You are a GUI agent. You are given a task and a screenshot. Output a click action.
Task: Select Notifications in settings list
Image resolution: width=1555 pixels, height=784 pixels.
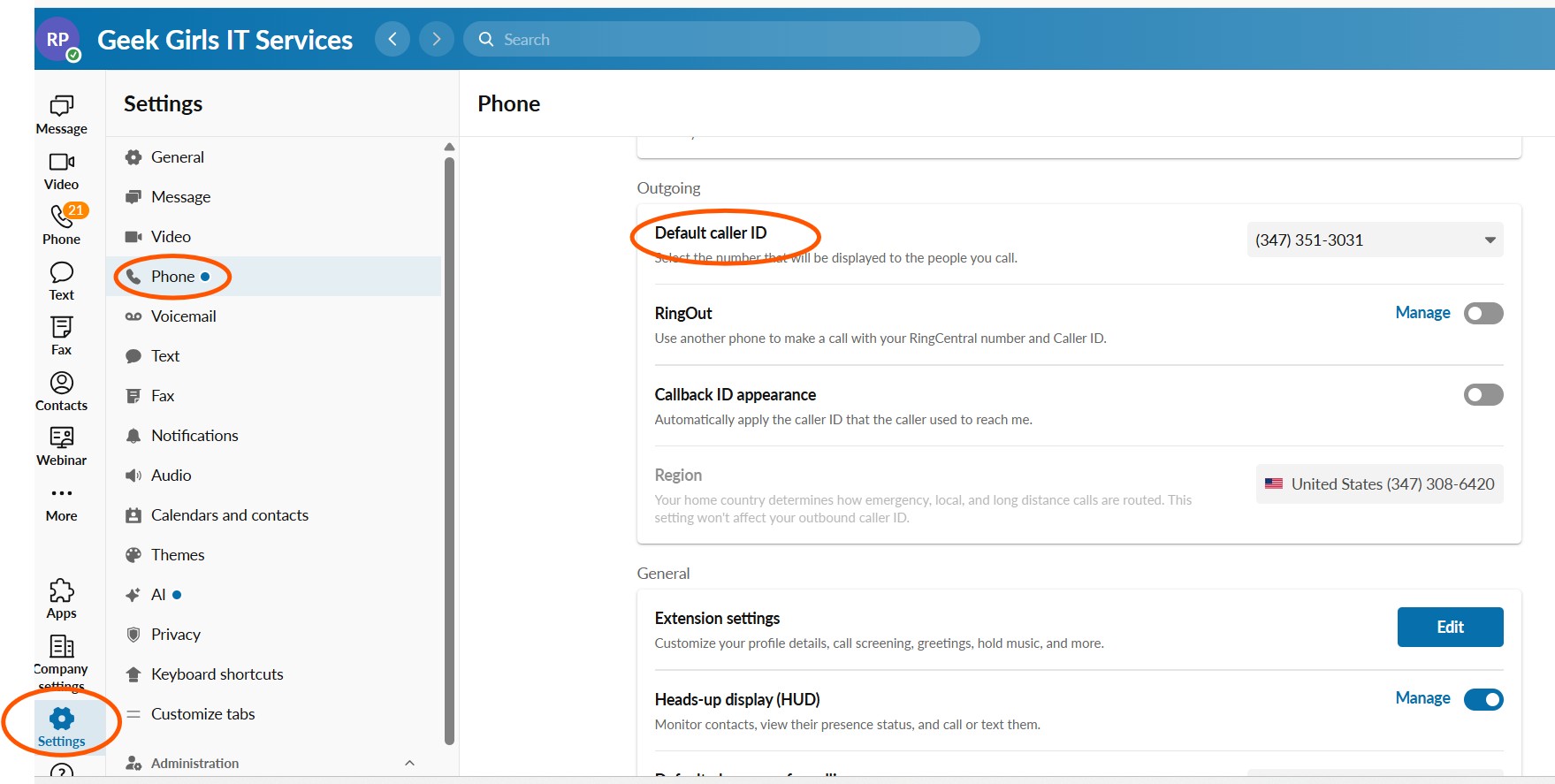[194, 436]
